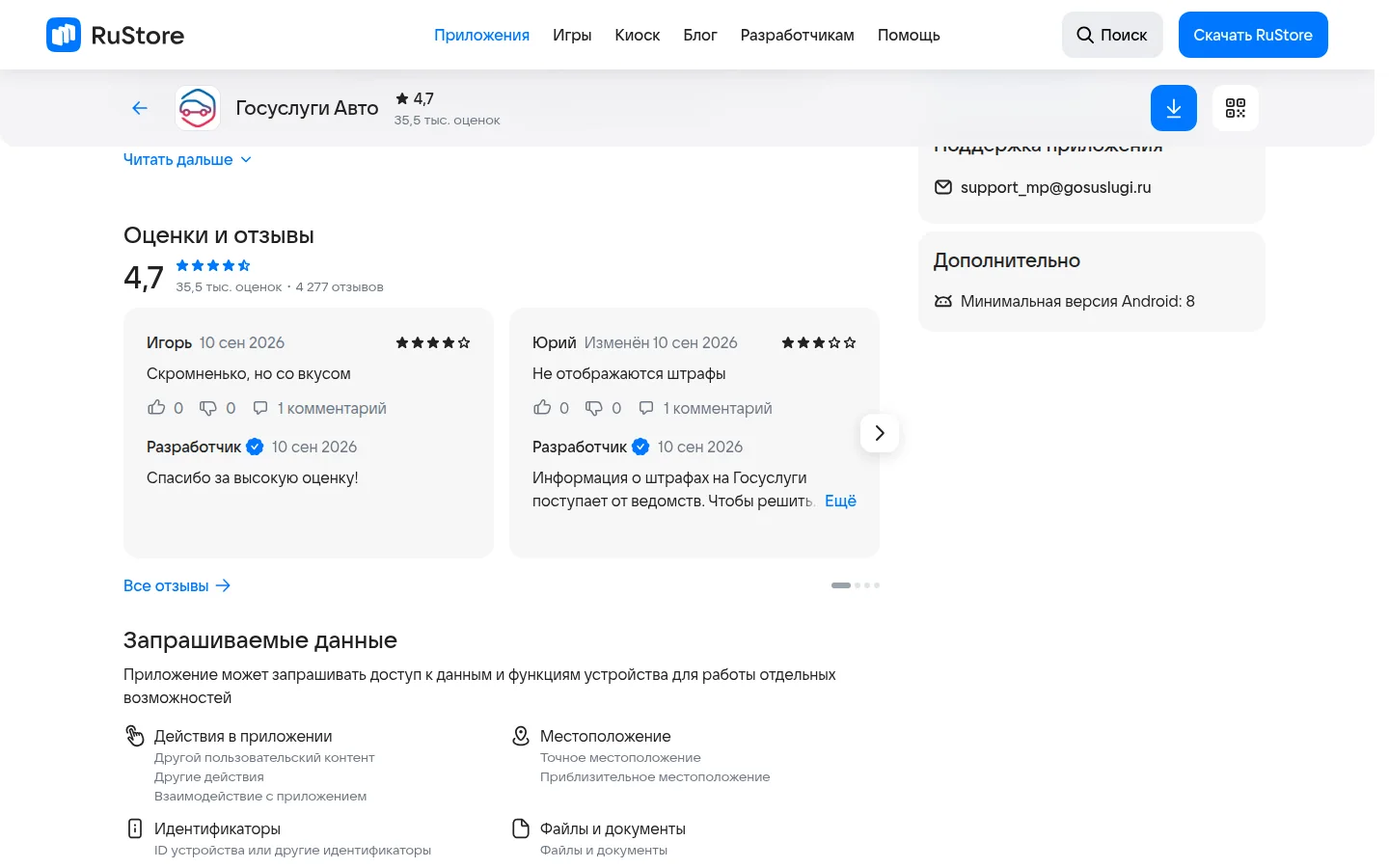Click the verified badge in Юрий's developer reply
Image resolution: width=1389 pixels, height=868 pixels.
(640, 447)
